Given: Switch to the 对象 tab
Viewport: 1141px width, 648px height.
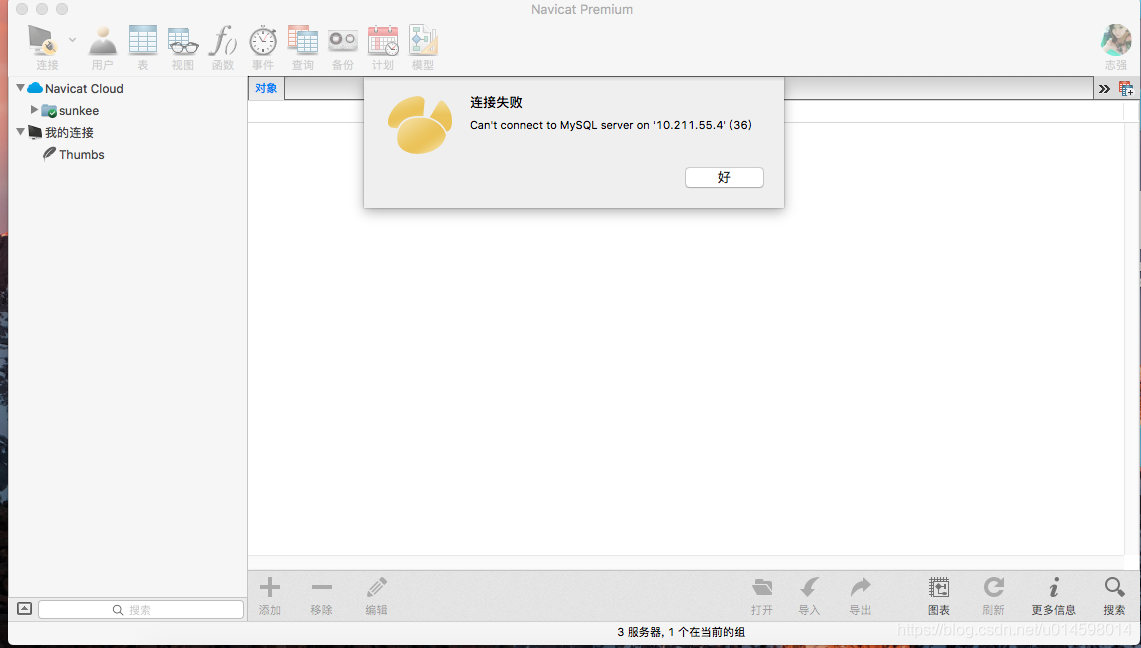Looking at the screenshot, I should click(266, 89).
